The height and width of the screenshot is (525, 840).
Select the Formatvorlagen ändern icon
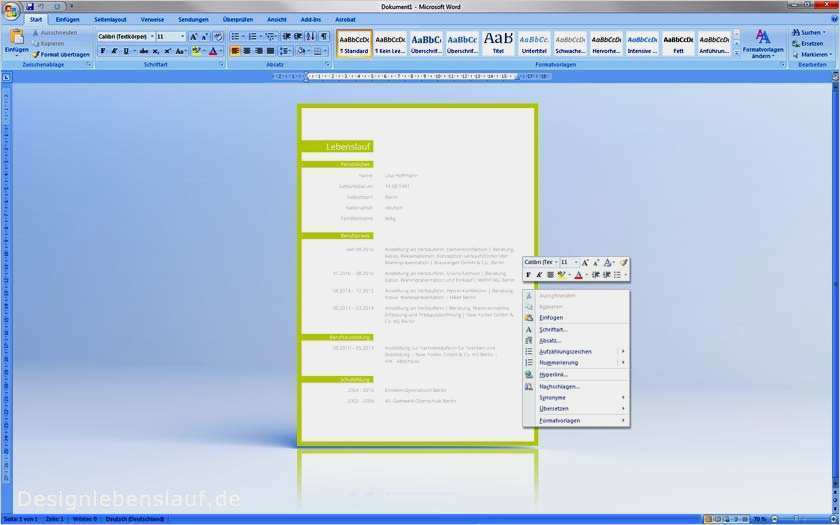click(763, 36)
